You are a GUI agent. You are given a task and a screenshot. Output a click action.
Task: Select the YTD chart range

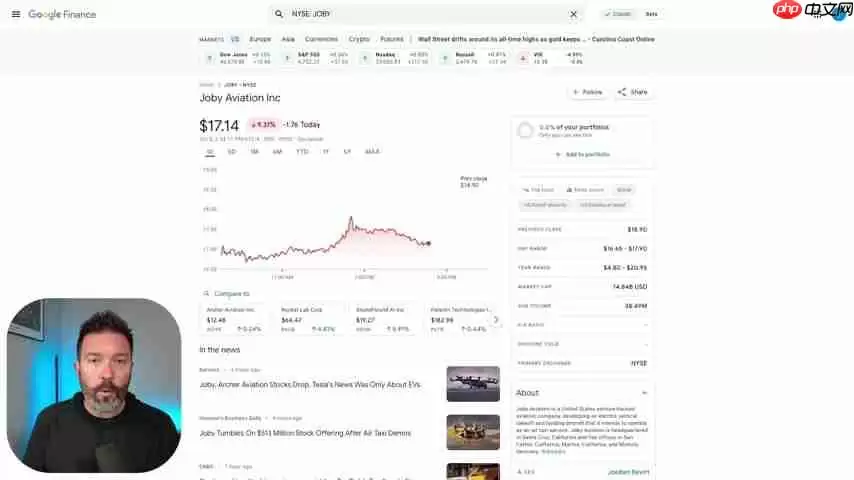[302, 152]
